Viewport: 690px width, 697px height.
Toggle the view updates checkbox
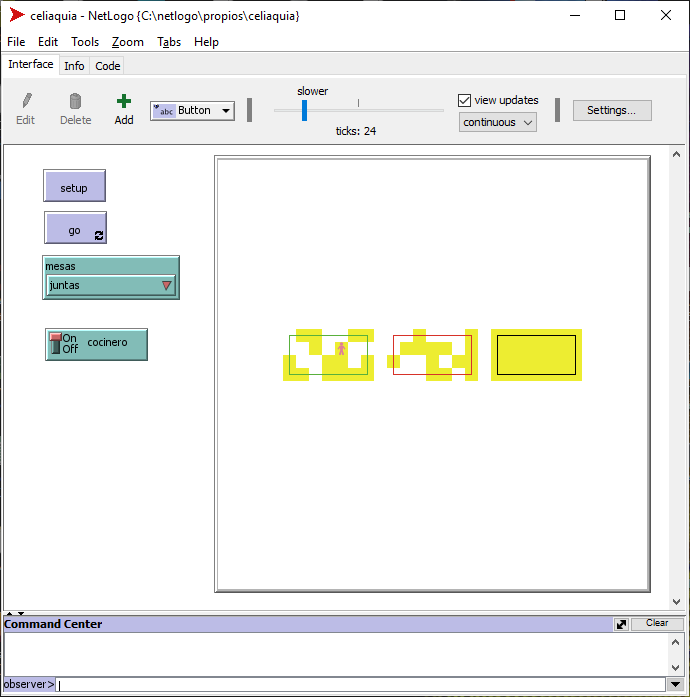(464, 100)
